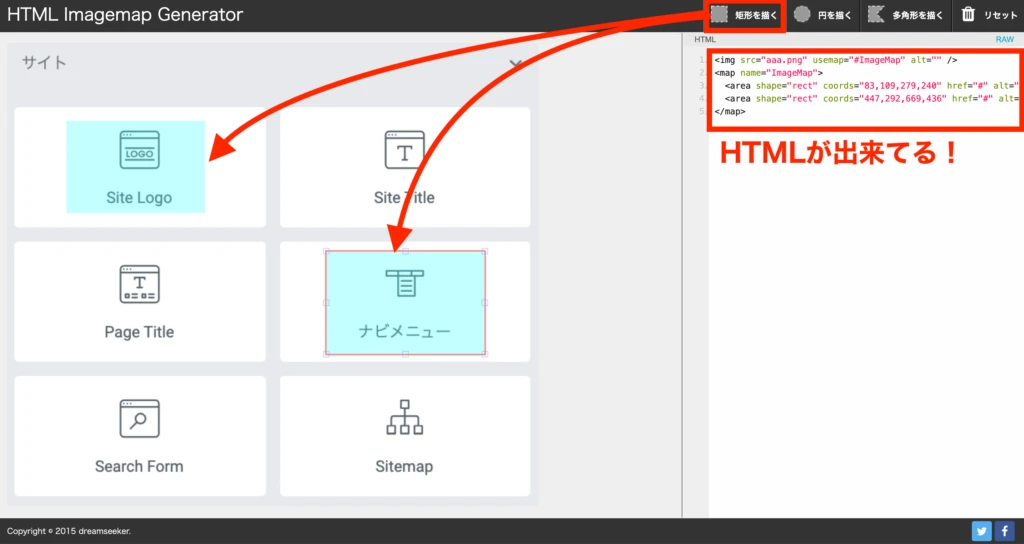Click the img src code line

[x=835, y=60]
